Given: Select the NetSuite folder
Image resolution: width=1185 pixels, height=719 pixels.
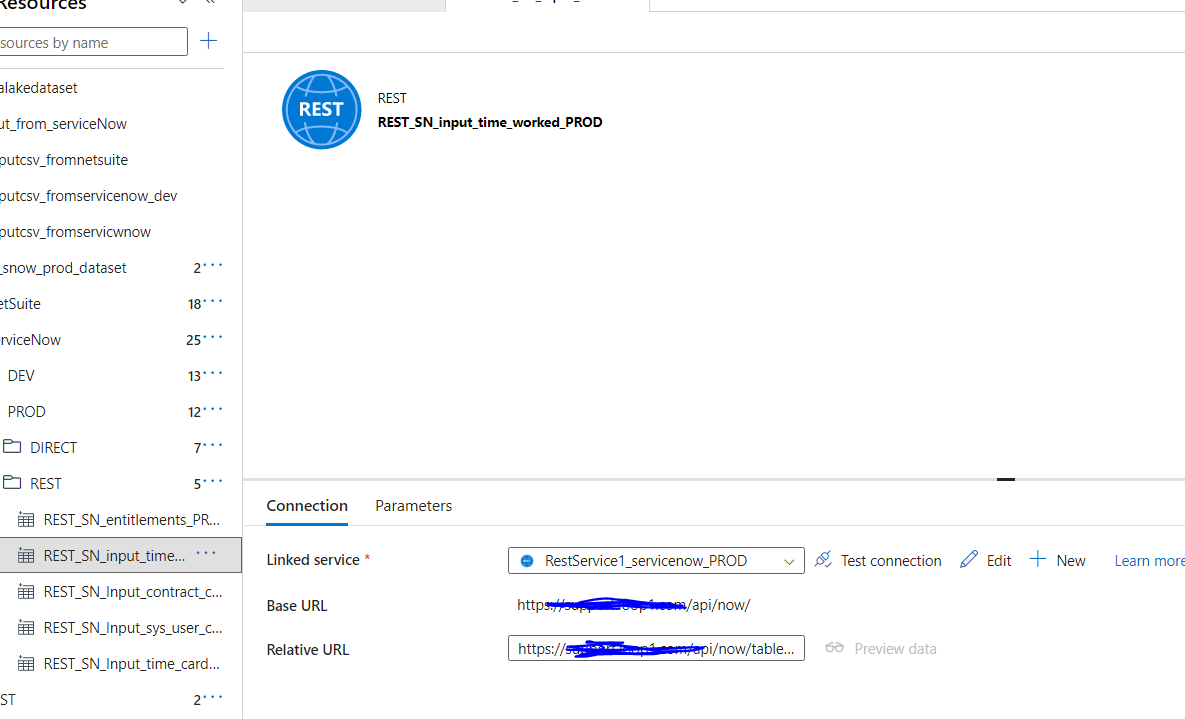Looking at the screenshot, I should [20, 304].
